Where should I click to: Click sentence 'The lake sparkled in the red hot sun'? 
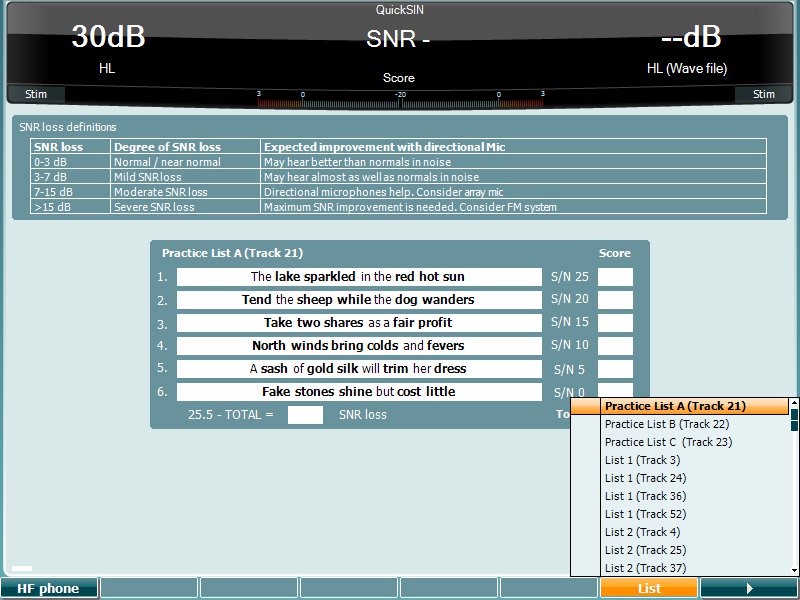tap(359, 277)
